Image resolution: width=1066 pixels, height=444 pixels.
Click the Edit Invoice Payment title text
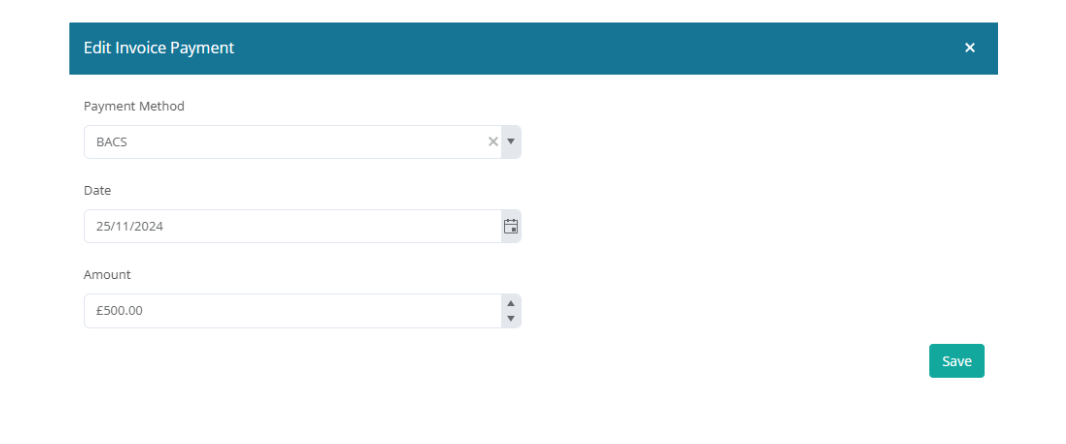point(158,48)
